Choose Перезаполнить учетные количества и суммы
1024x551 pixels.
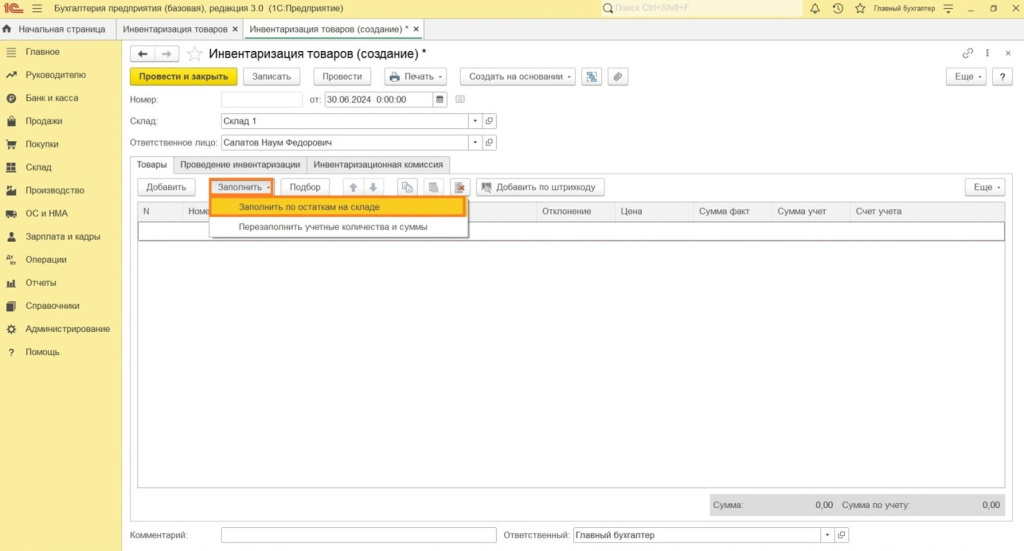click(333, 227)
